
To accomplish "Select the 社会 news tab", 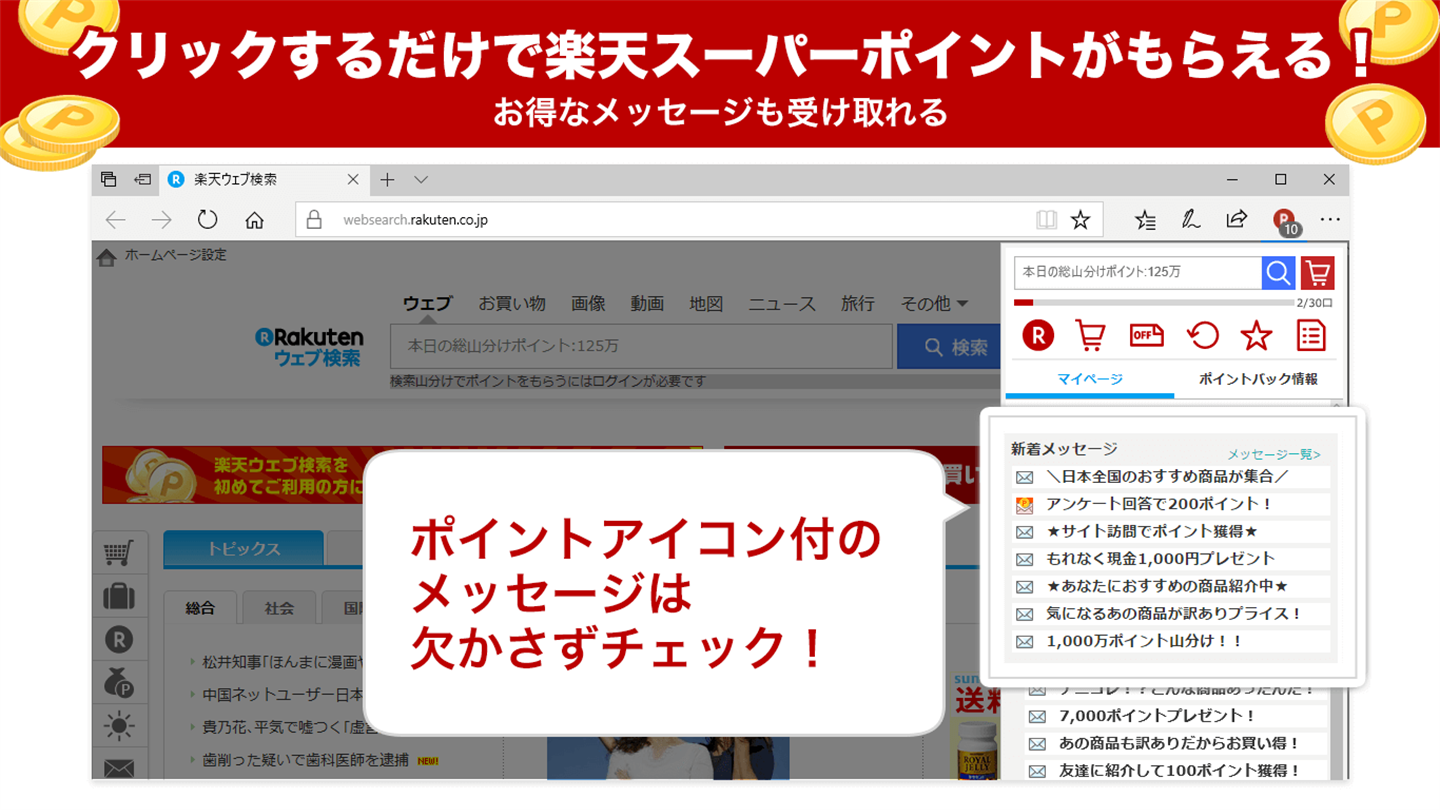I will (x=279, y=607).
